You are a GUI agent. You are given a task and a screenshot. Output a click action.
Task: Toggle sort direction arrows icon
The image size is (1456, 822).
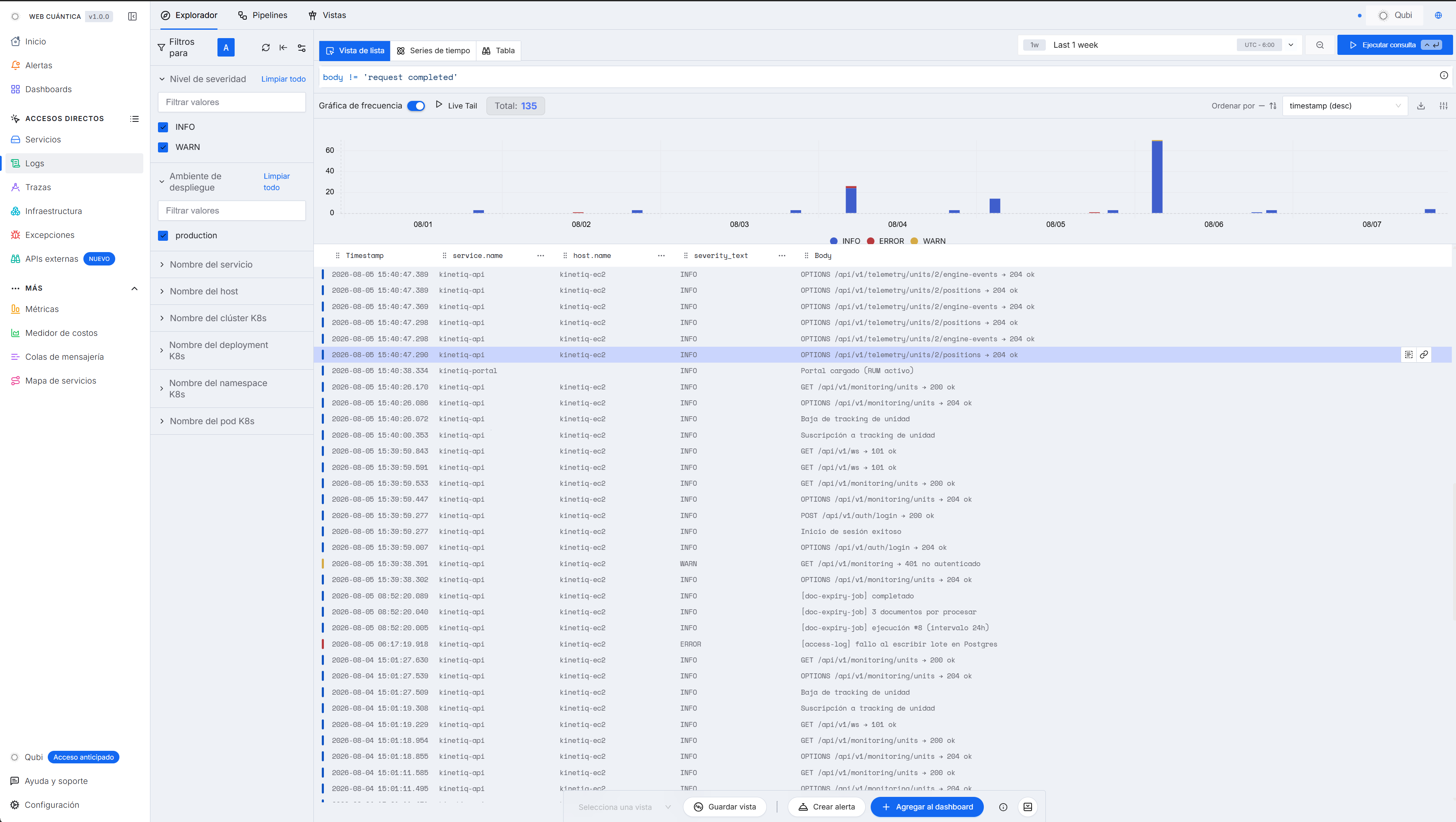click(1273, 106)
